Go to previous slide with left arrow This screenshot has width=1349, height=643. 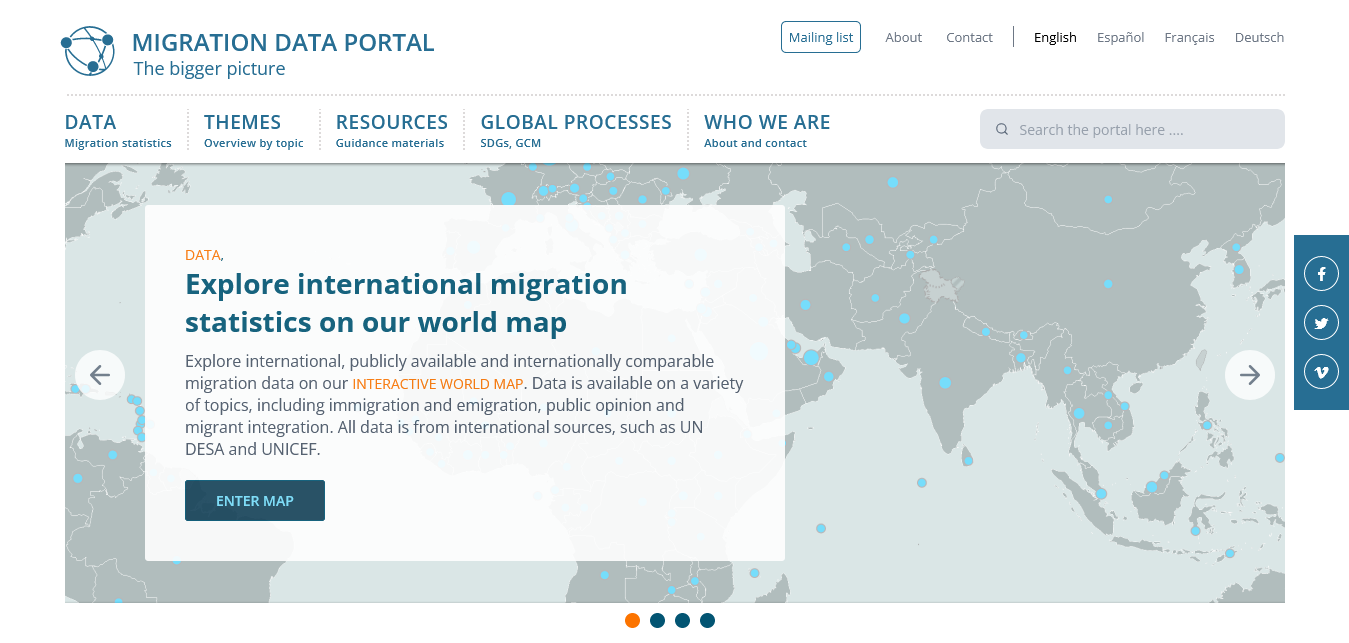pos(100,375)
